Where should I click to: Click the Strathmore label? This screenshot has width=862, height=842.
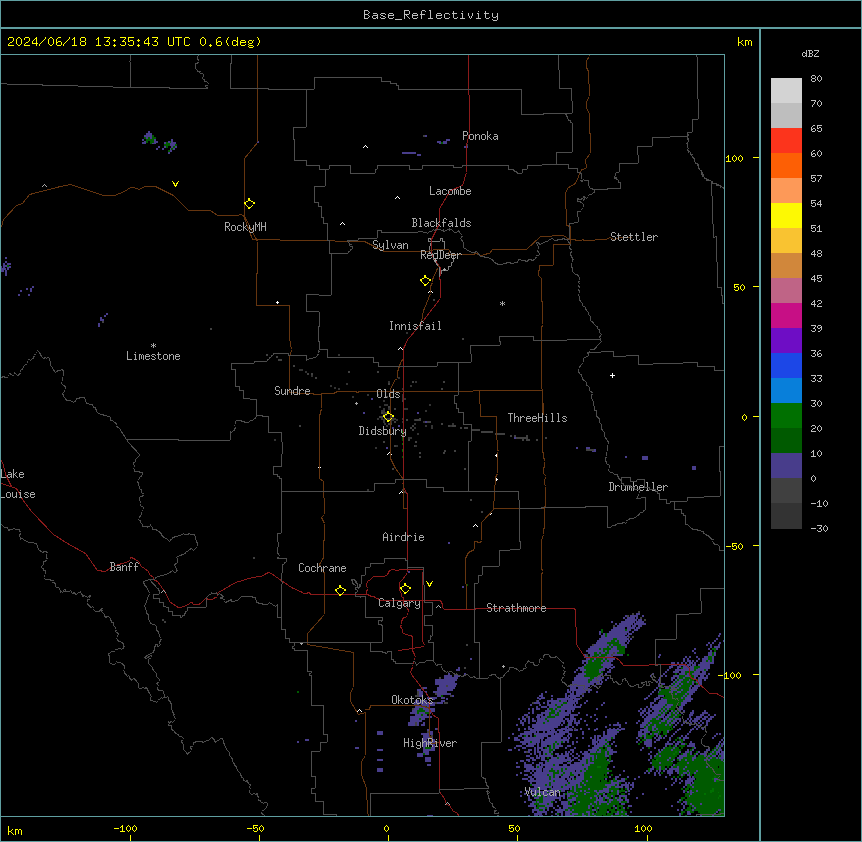(x=516, y=608)
